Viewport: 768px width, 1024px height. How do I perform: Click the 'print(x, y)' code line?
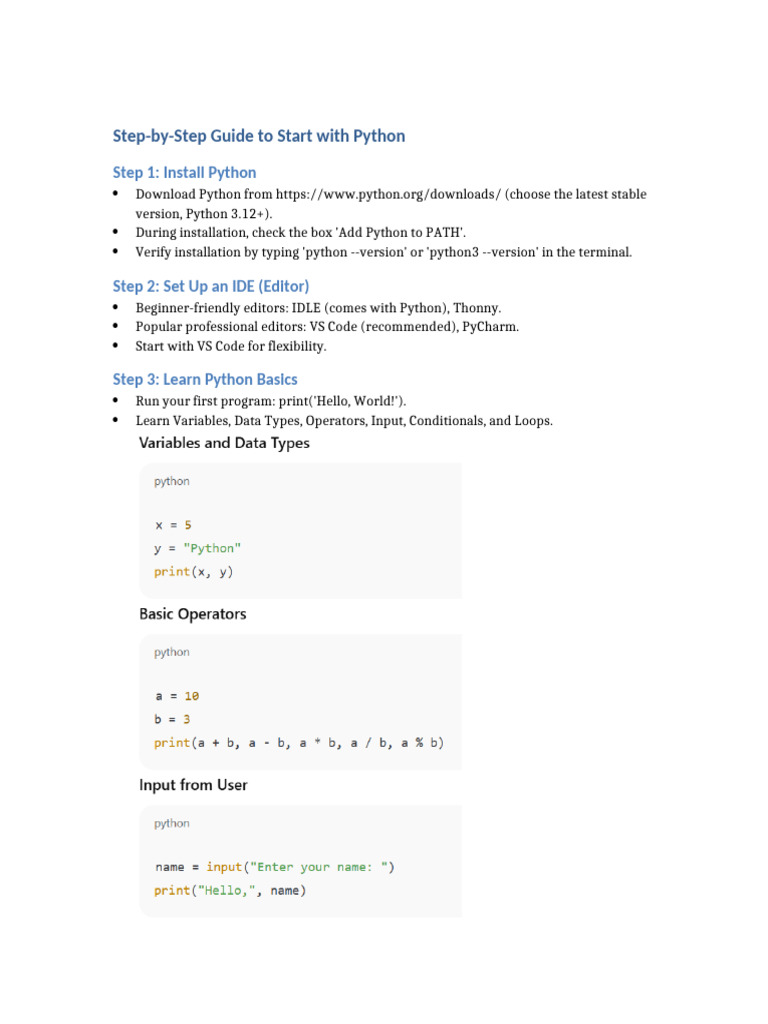click(194, 572)
